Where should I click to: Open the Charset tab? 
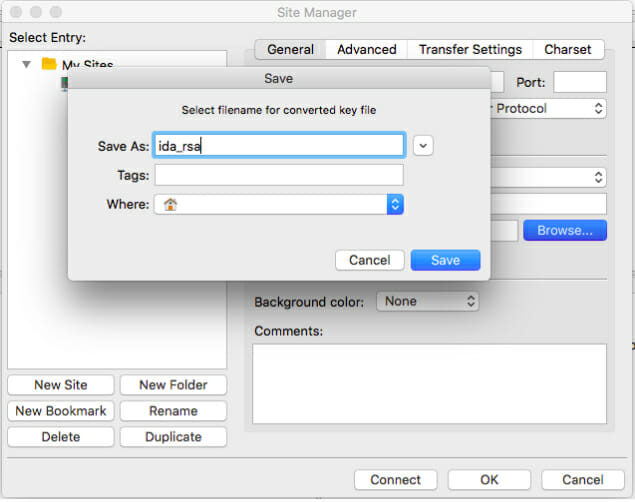coord(568,49)
